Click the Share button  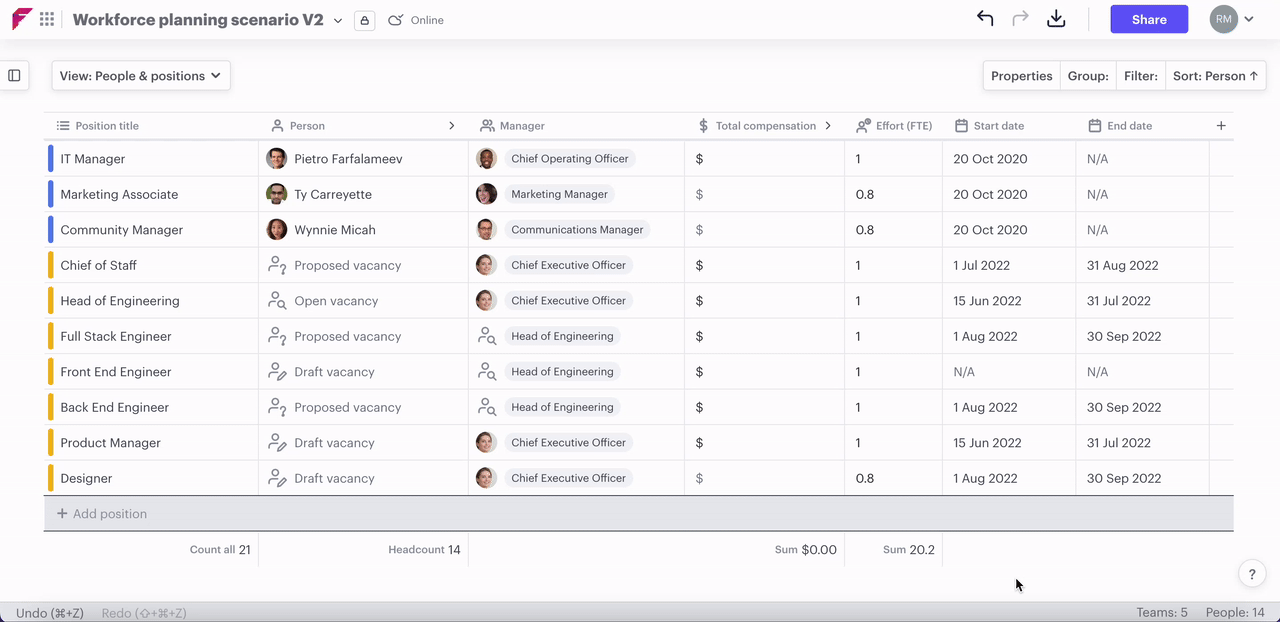point(1149,19)
